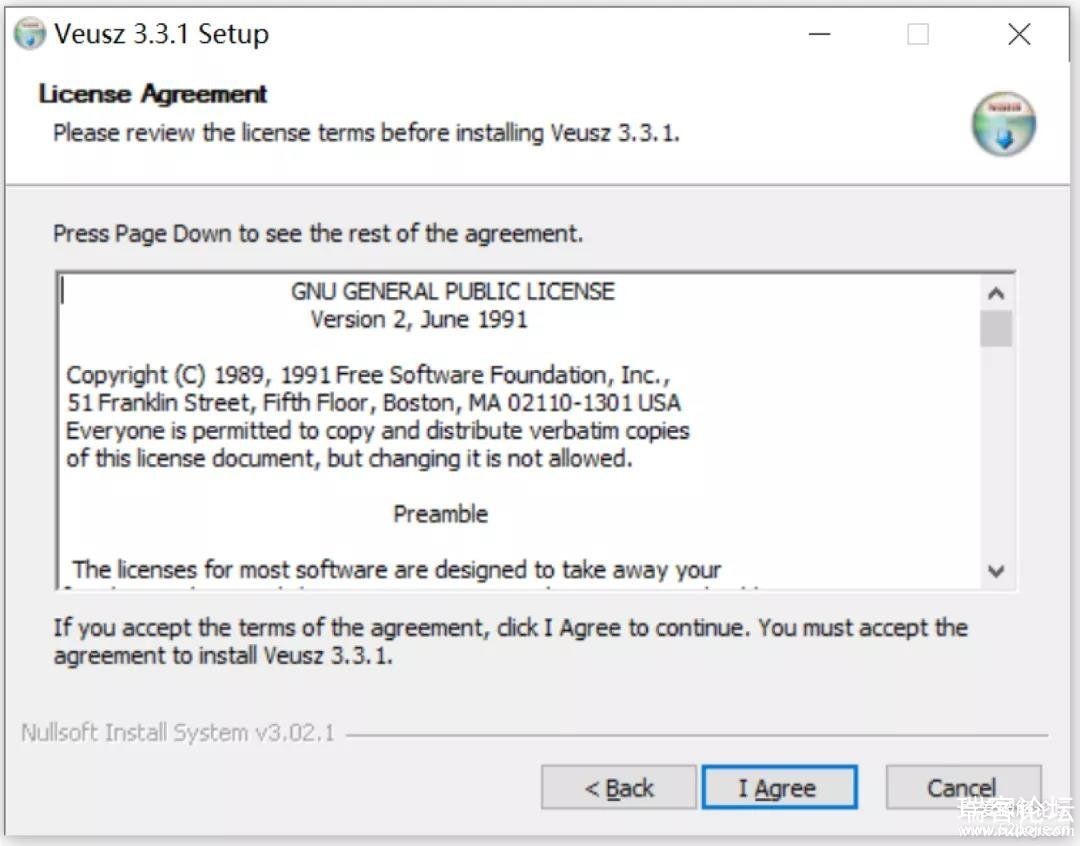Click the greyed-out maximize box
Viewport: 1080px width, 846px height.
point(917,34)
